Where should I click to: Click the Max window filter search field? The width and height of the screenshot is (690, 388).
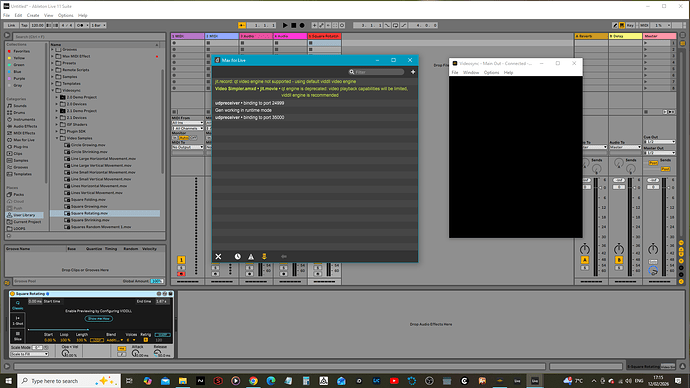pos(377,72)
